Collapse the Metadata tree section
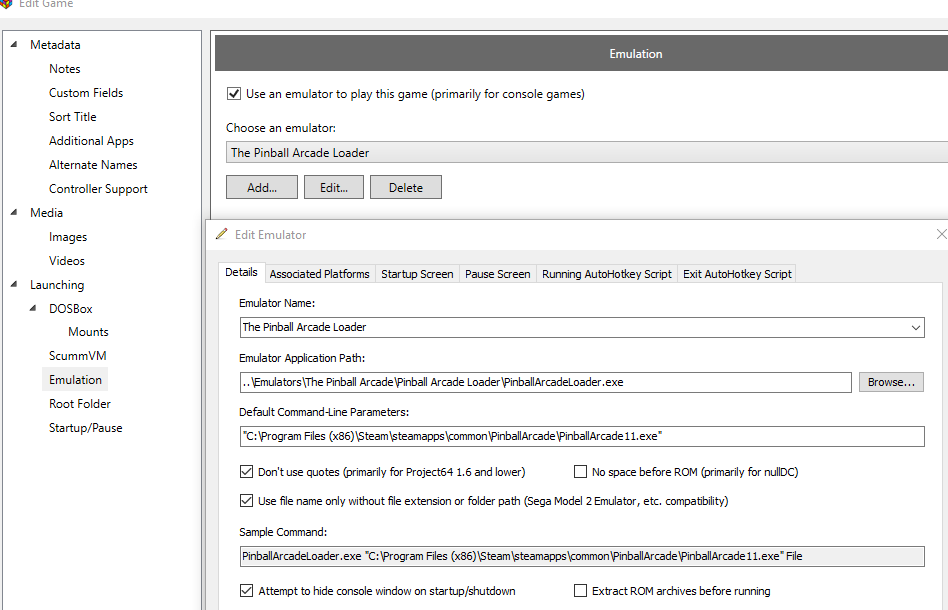Image resolution: width=948 pixels, height=610 pixels. [14, 44]
